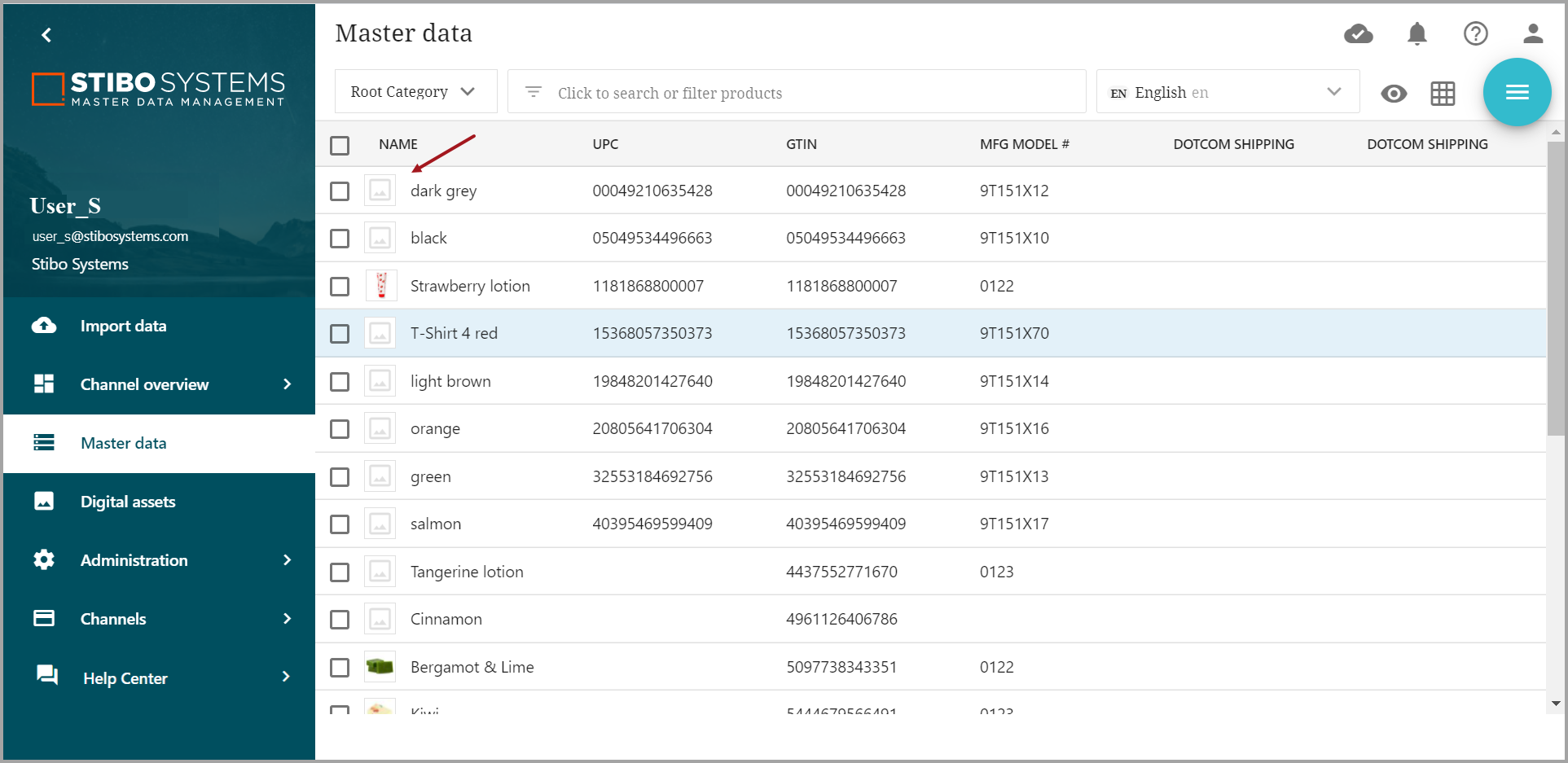Open the notifications bell
The height and width of the screenshot is (763, 1568).
pos(1417,34)
